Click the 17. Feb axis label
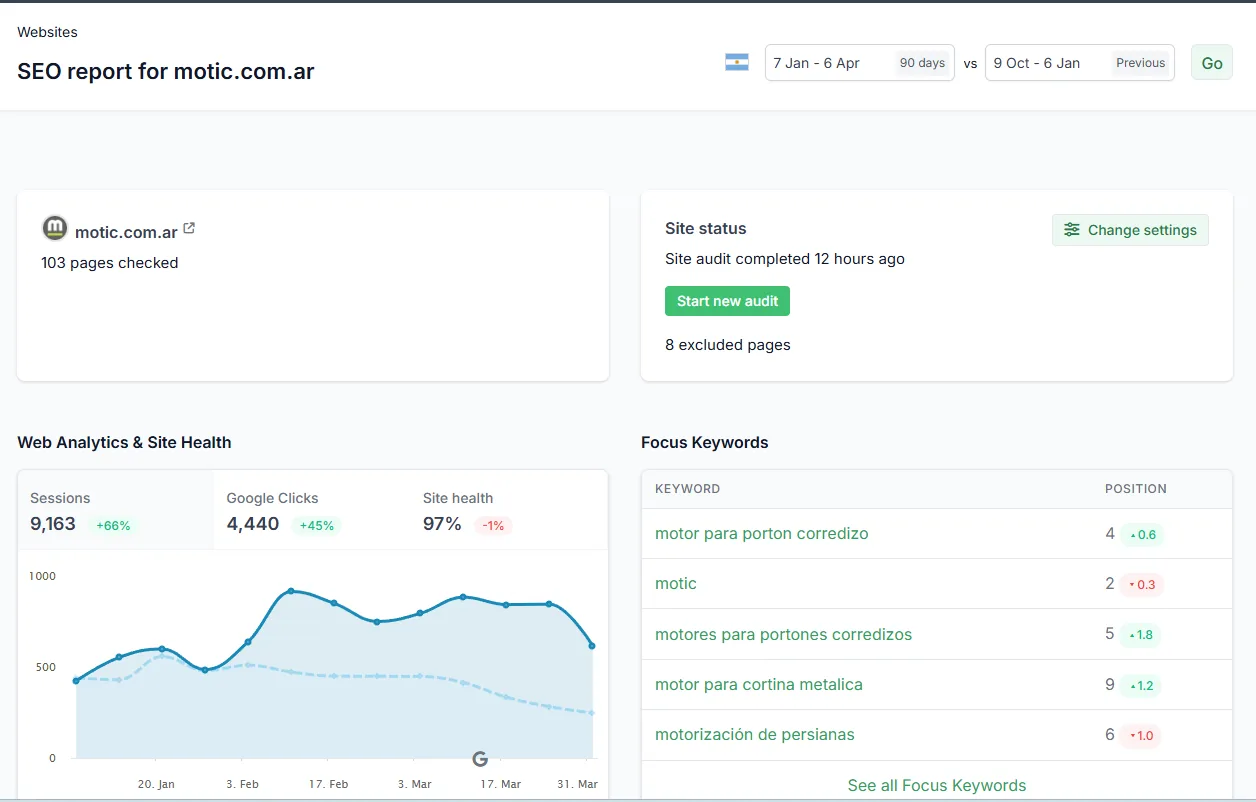Image resolution: width=1256 pixels, height=802 pixels. click(x=329, y=785)
